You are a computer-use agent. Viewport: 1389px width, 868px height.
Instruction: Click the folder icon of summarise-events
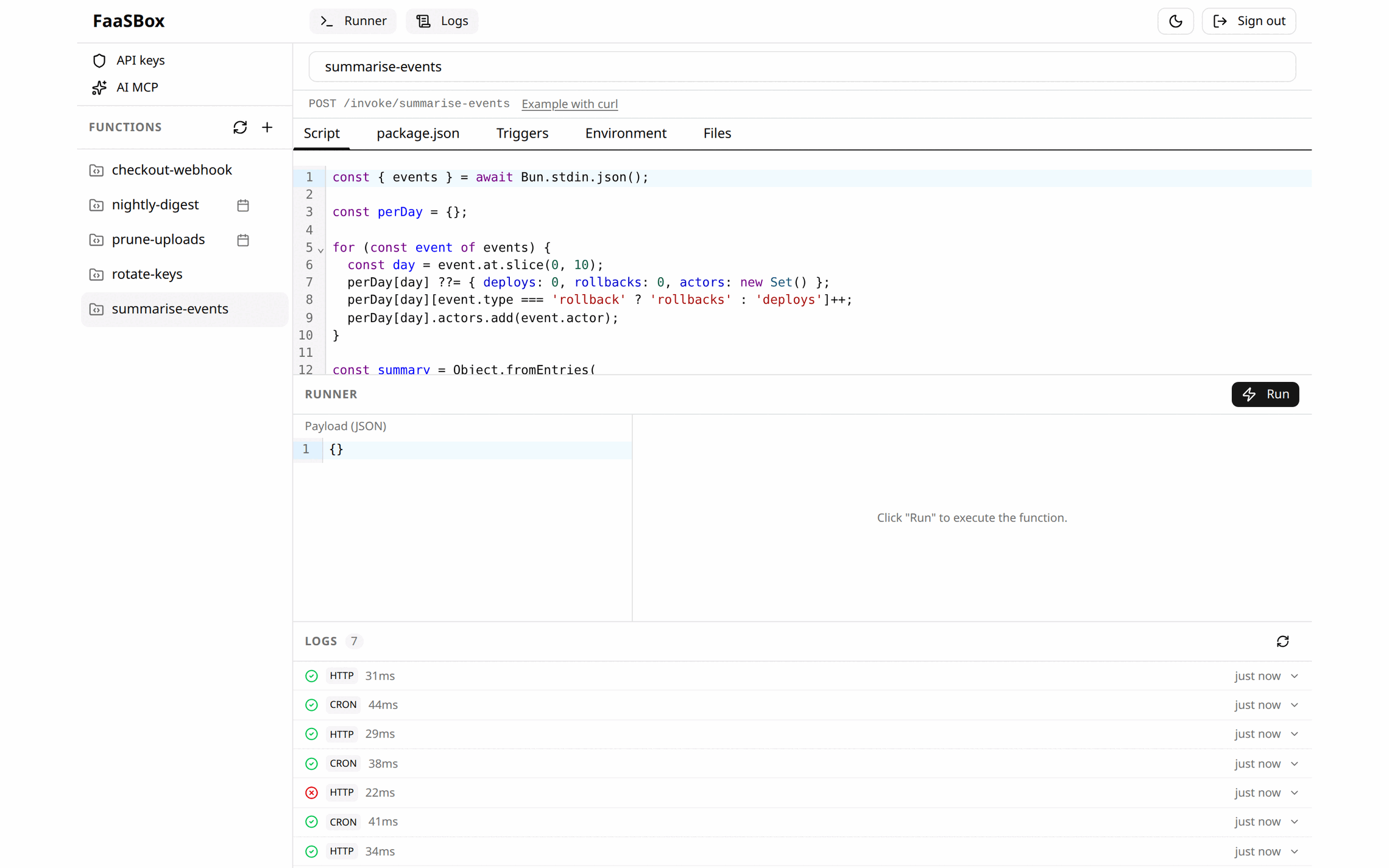pos(96,309)
